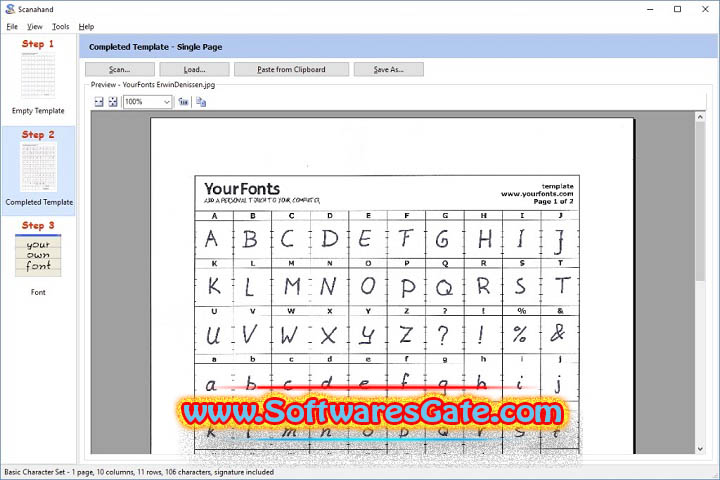Image resolution: width=720 pixels, height=480 pixels.
Task: Select the Step 1 Empty Template thumbnail
Action: pos(38,75)
